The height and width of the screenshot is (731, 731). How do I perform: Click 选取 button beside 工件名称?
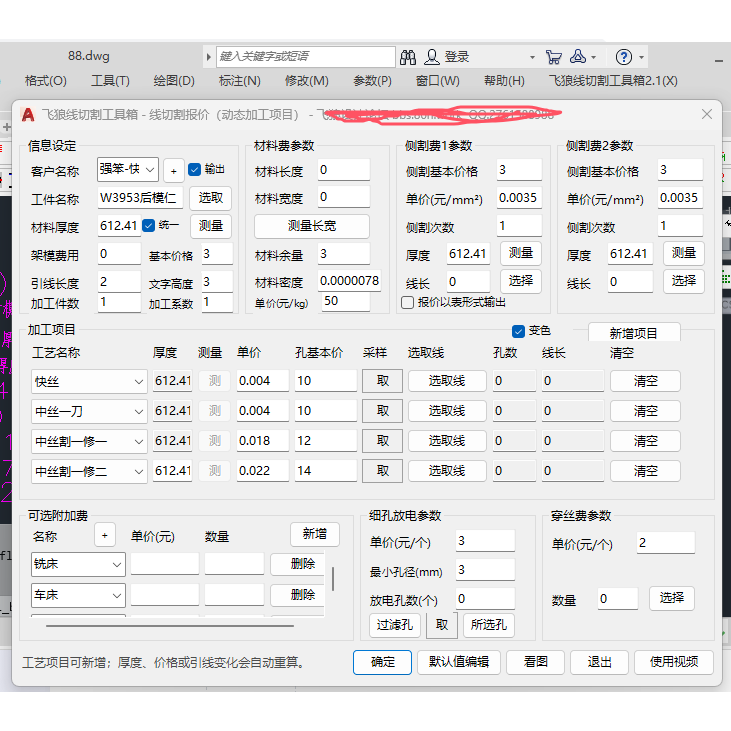coord(211,198)
